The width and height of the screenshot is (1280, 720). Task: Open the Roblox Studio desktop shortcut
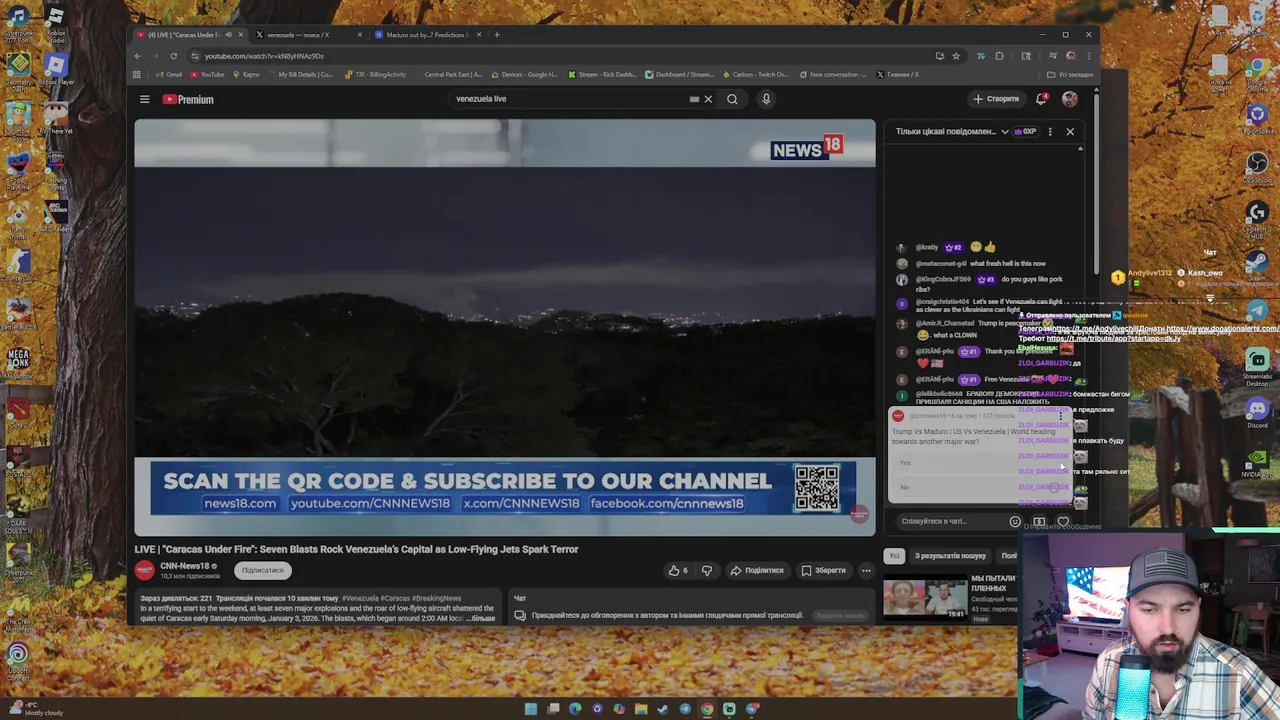pyautogui.click(x=55, y=24)
